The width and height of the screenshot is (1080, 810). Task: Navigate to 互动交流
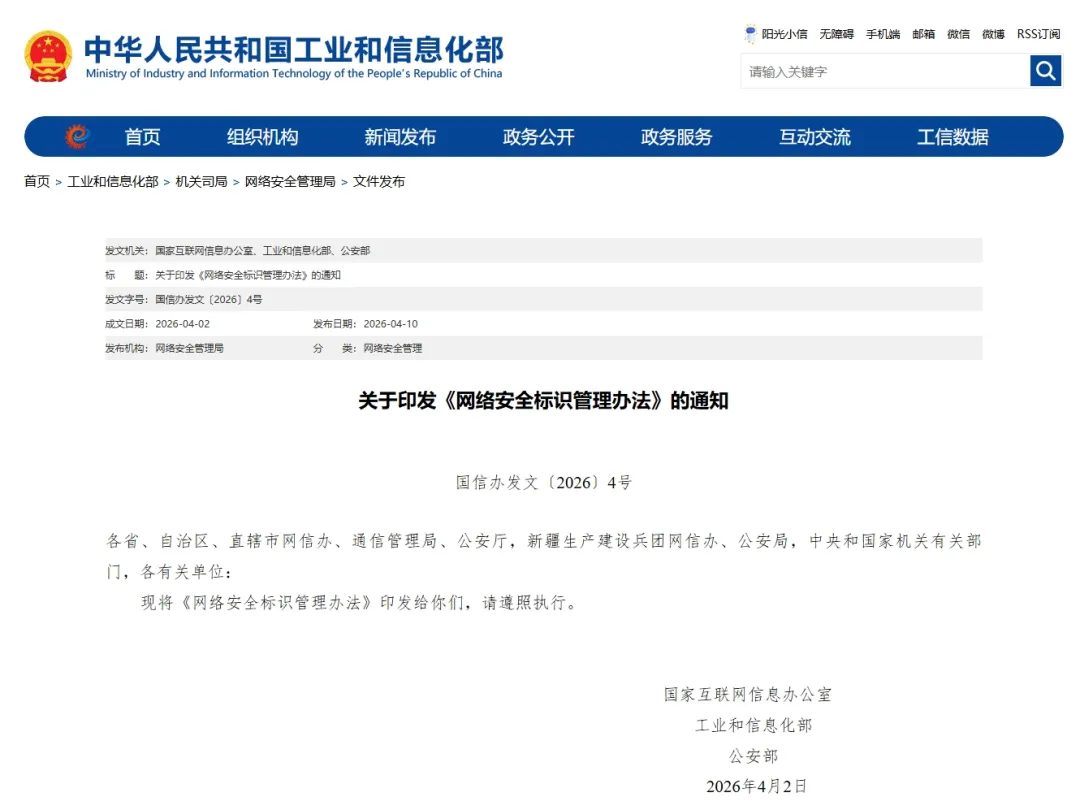click(x=814, y=137)
